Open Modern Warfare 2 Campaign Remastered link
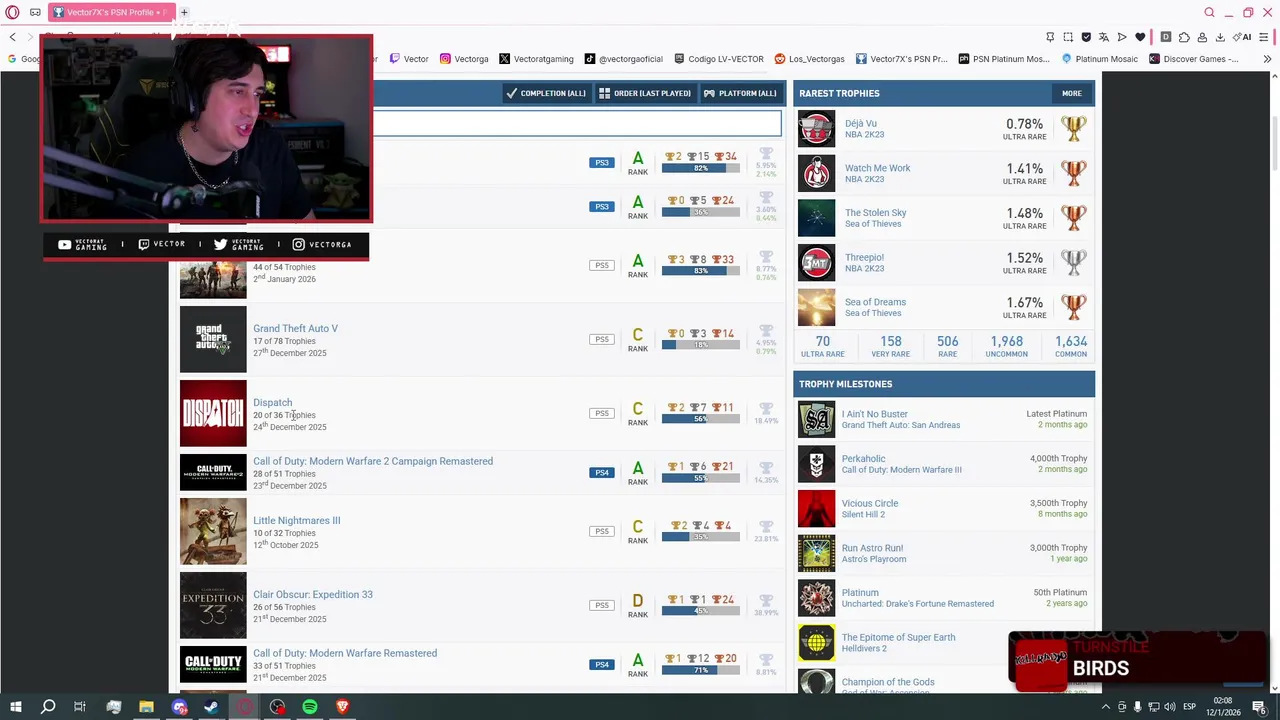Image resolution: width=1280 pixels, height=720 pixels. tap(373, 461)
